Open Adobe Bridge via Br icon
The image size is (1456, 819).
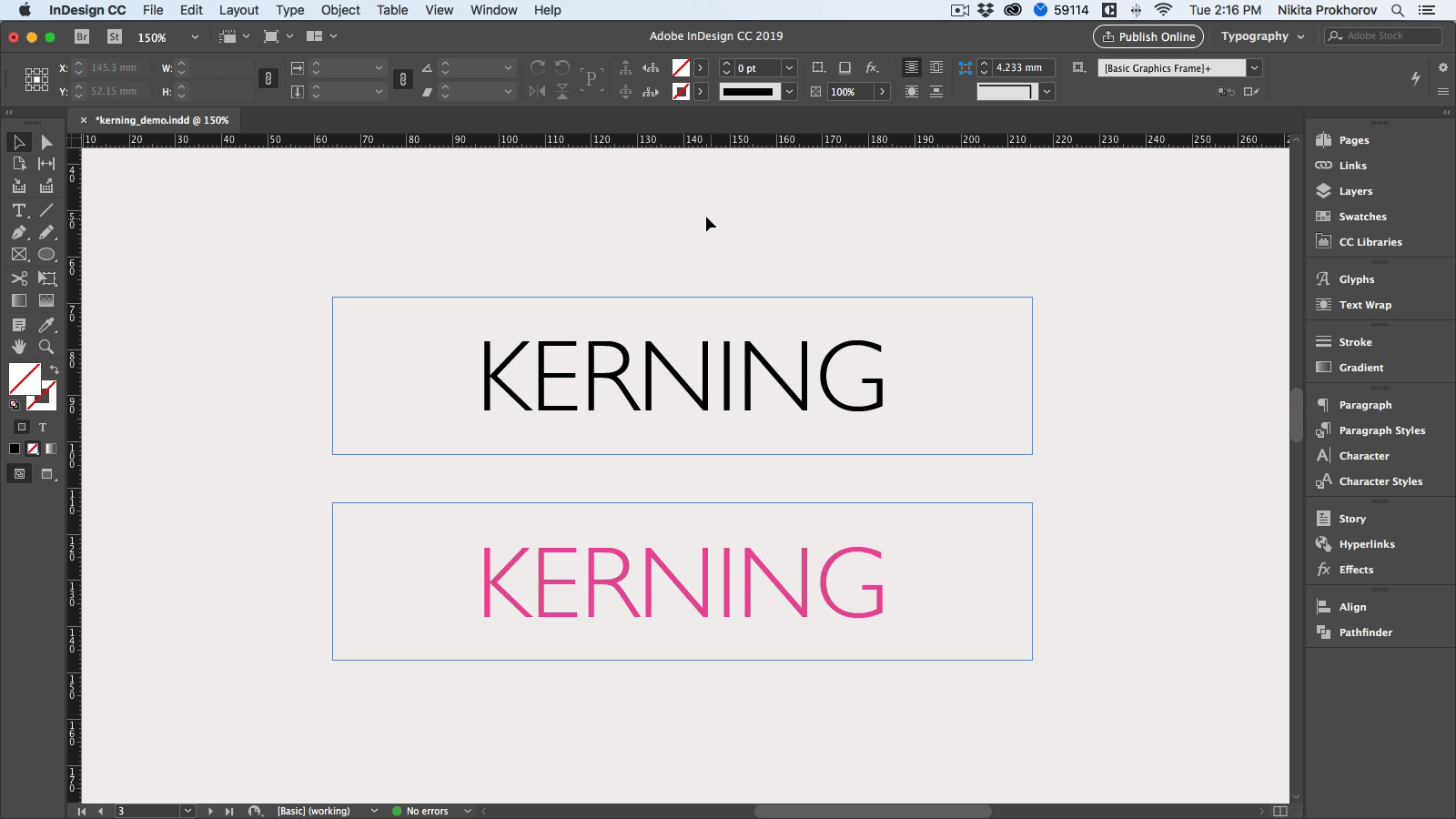pos(82,36)
